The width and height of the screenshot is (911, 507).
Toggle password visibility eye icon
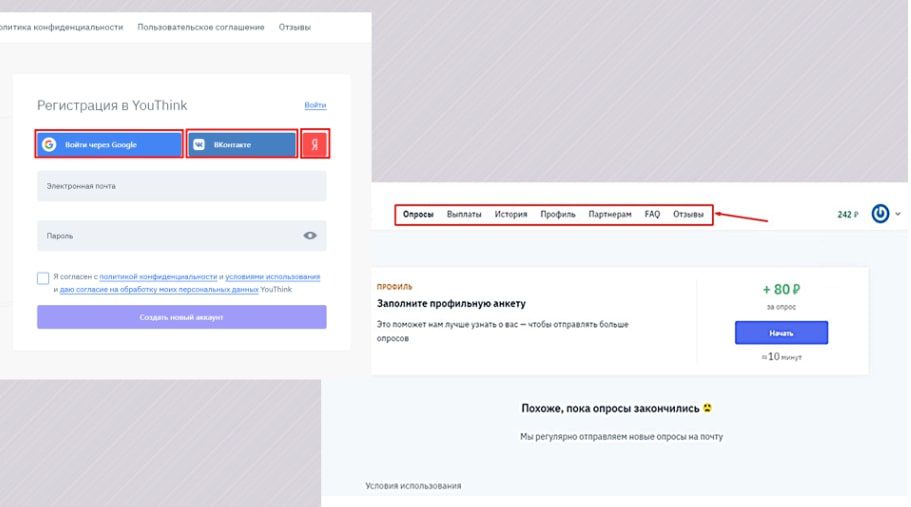tap(310, 235)
